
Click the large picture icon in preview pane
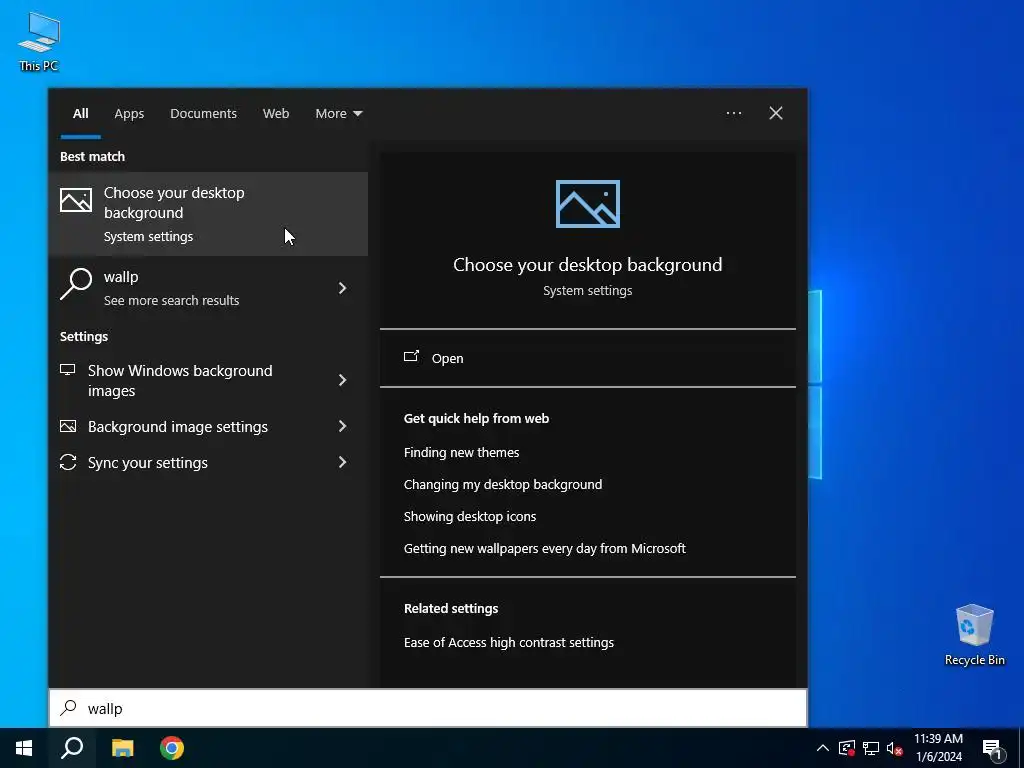tap(588, 204)
